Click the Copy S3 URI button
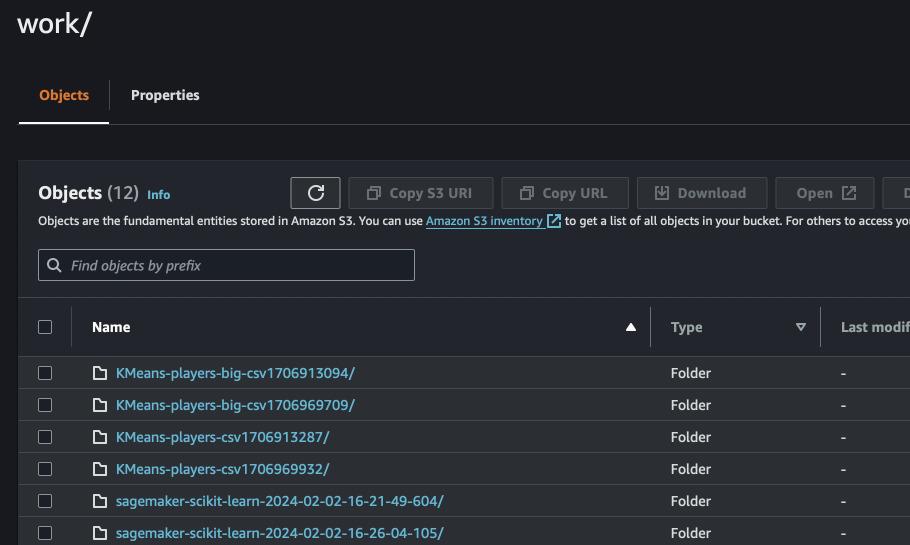910x545 pixels. tap(420, 193)
